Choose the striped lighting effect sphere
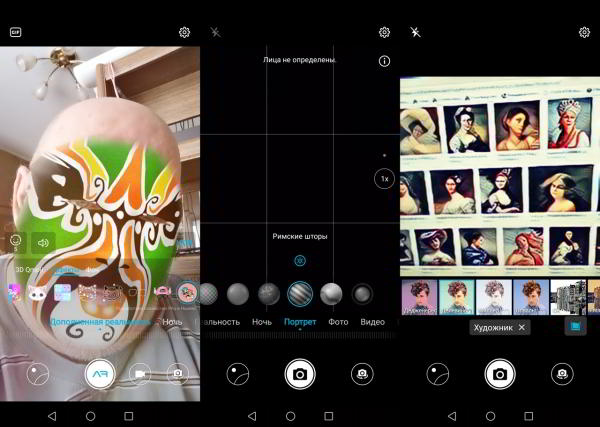The width and height of the screenshot is (600, 427). [x=300, y=293]
